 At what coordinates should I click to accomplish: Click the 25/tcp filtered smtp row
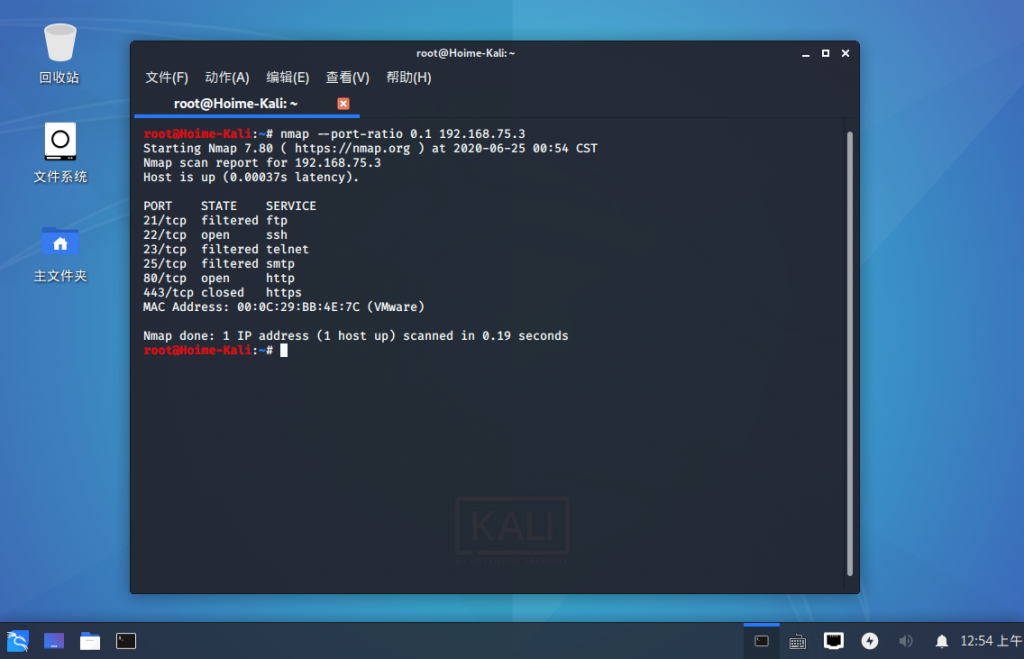coord(219,263)
